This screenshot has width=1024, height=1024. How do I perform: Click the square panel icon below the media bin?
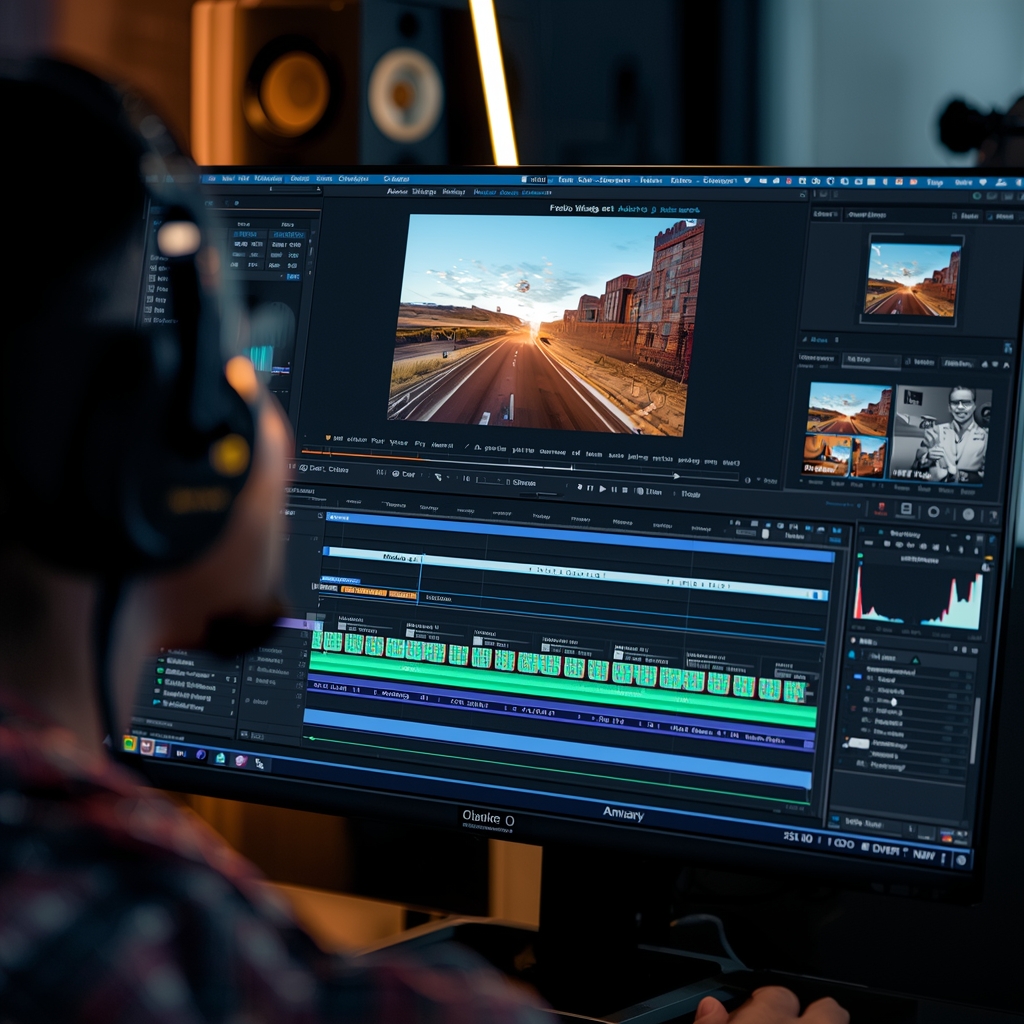(906, 509)
